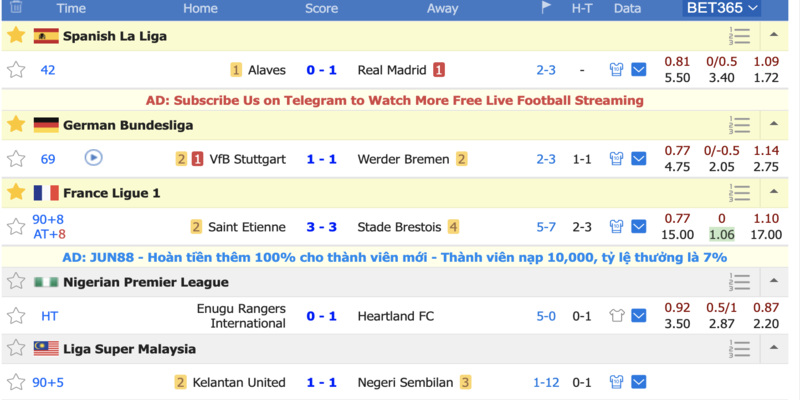Open the Telegram subscription ad link
The width and height of the screenshot is (800, 400).
395,100
